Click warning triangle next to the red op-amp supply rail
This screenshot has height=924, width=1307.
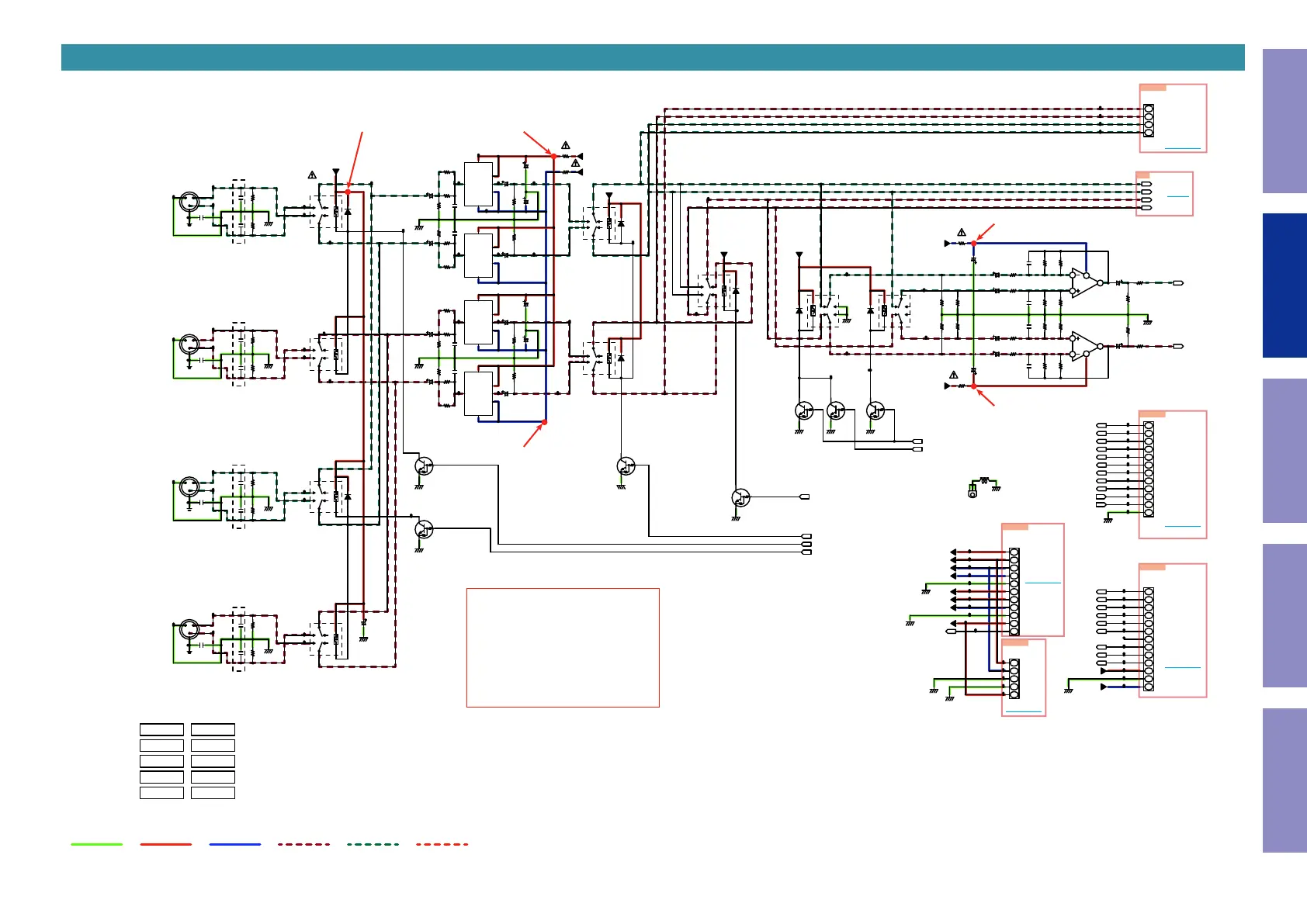[954, 375]
